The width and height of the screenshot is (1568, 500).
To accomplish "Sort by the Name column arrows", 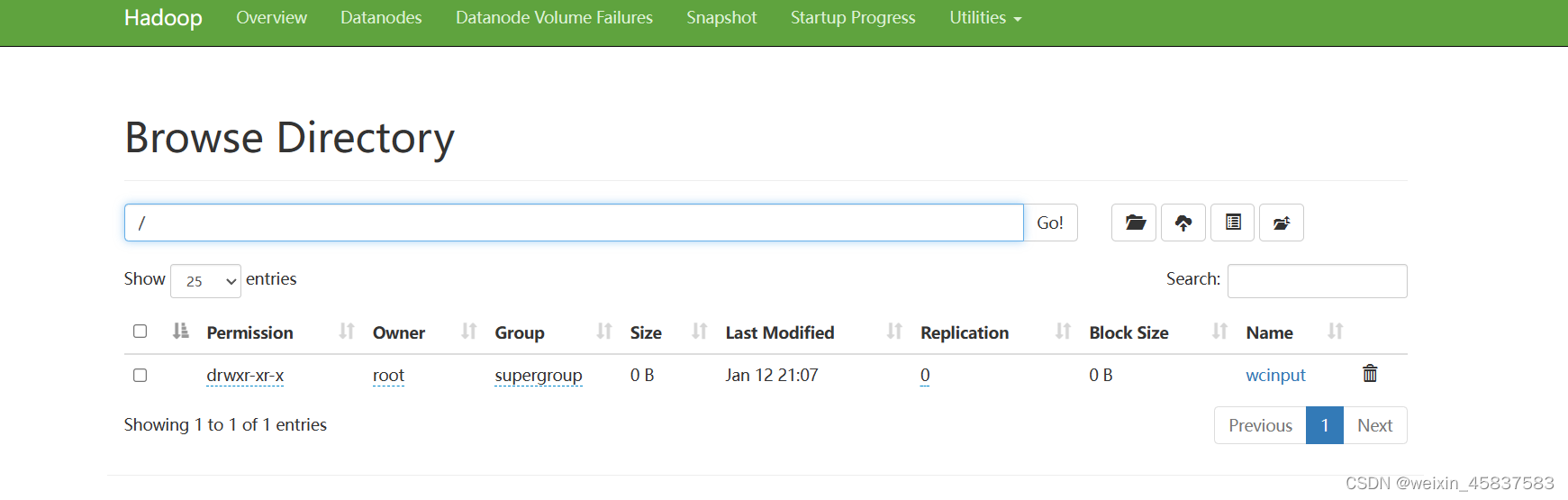I will 1336,332.
